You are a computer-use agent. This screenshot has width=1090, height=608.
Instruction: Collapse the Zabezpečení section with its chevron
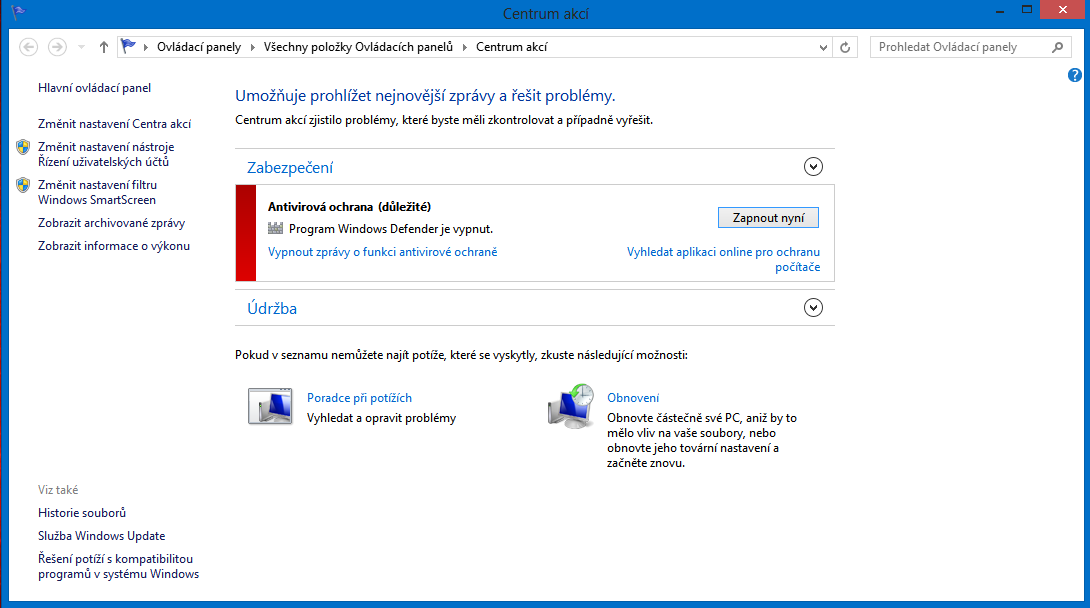[x=813, y=167]
